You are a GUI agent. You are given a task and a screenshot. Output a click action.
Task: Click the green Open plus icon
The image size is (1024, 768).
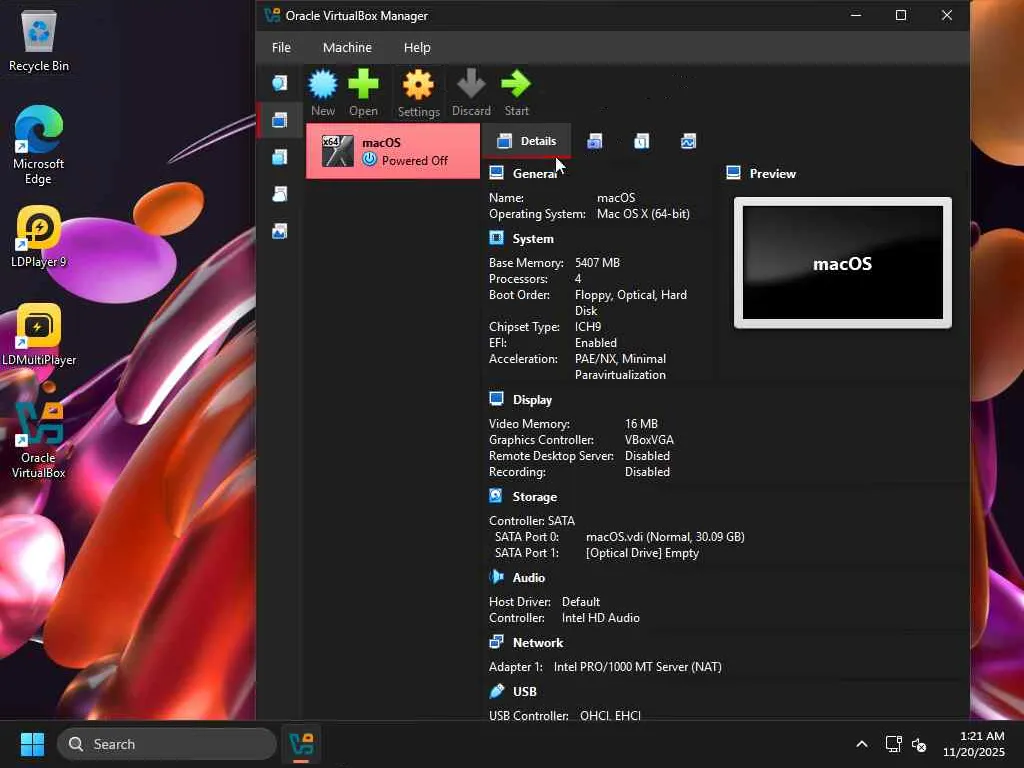[x=363, y=84]
